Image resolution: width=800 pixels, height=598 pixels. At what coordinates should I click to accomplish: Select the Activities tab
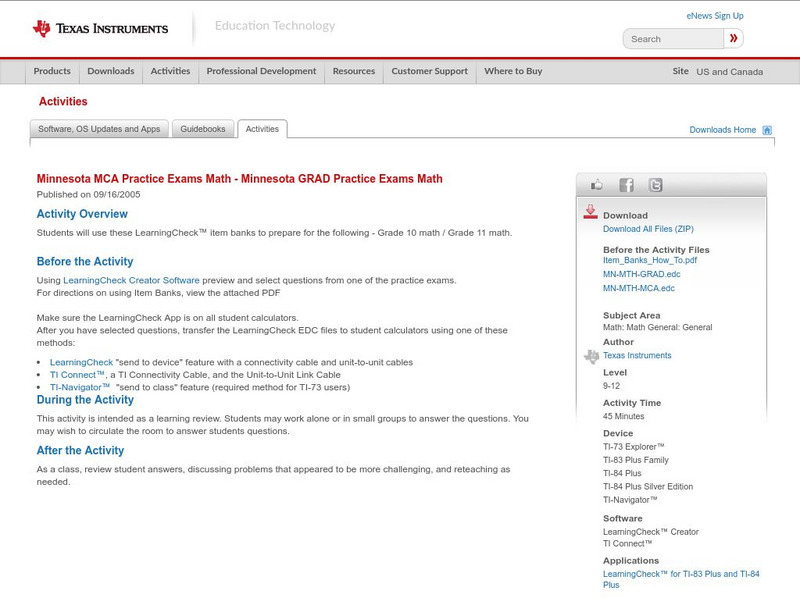(264, 128)
